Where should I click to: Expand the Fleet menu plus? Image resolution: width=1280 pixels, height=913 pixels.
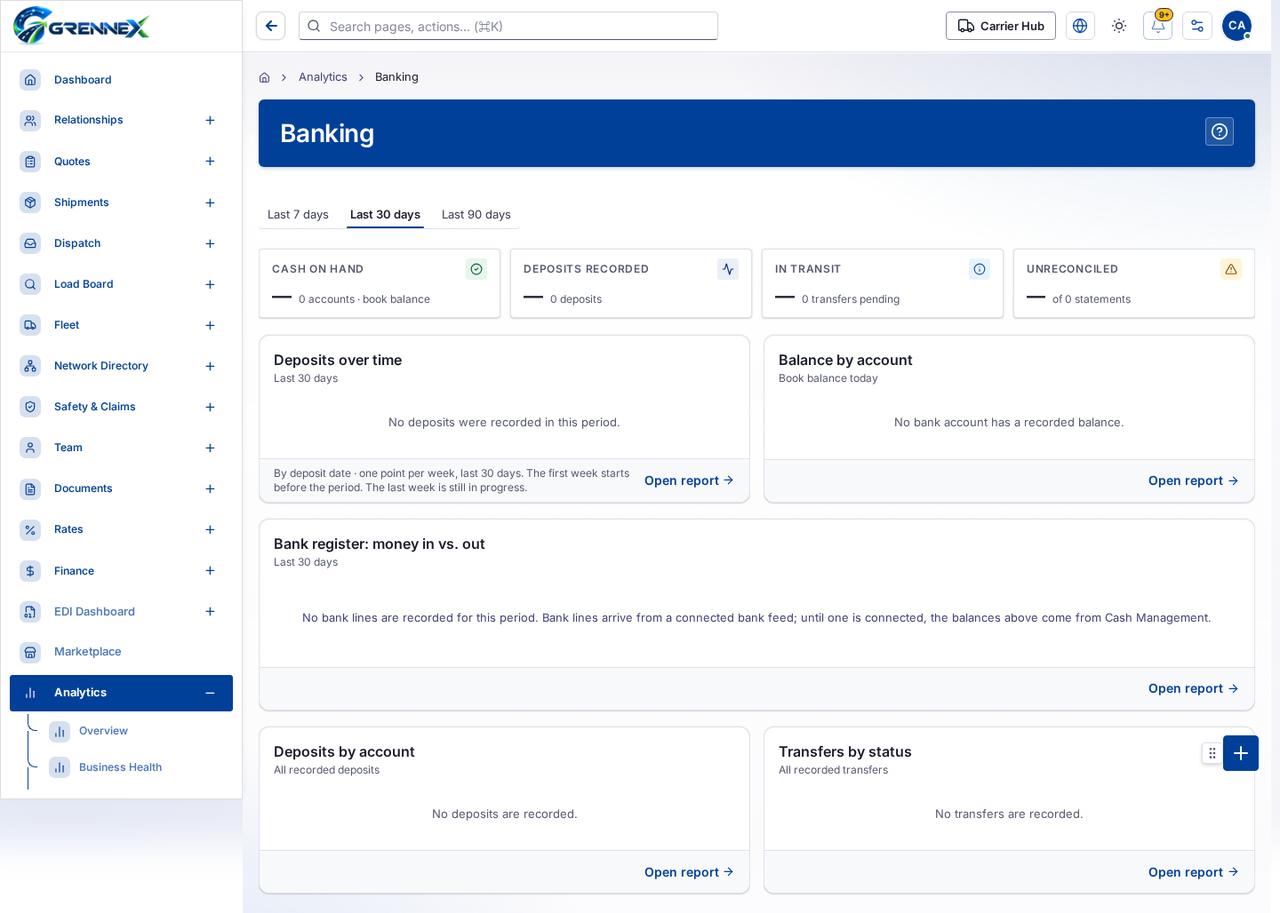(210, 325)
